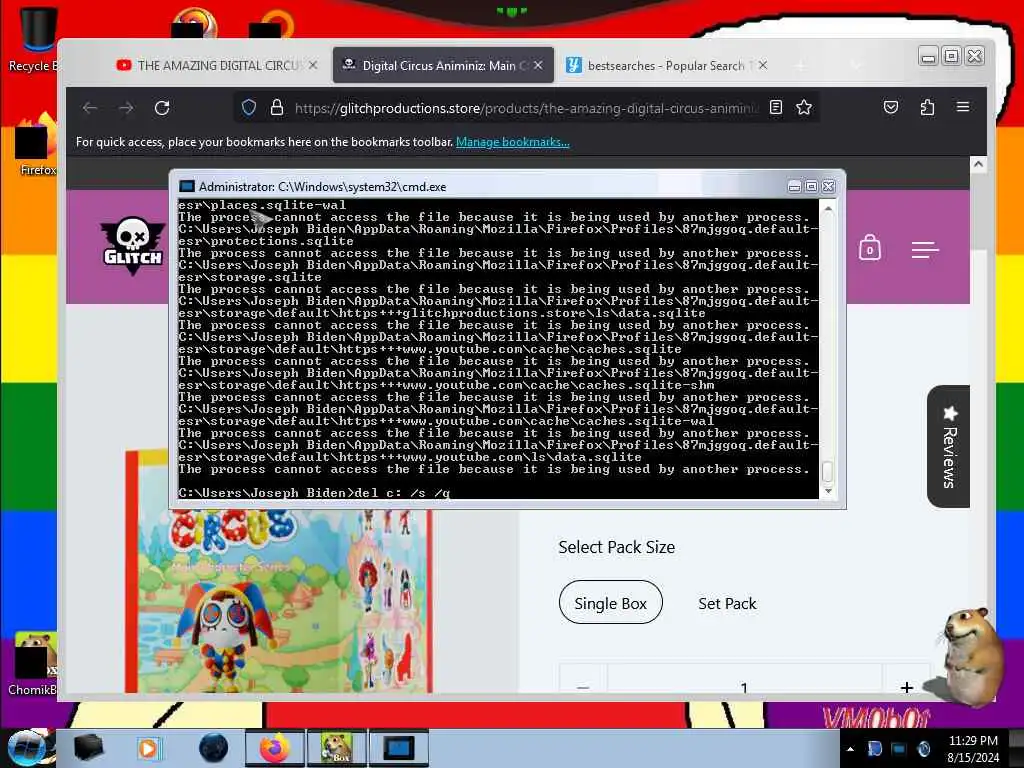Viewport: 1024px width, 768px height.
Task: Open the black box taskbar icon
Action: point(88,748)
